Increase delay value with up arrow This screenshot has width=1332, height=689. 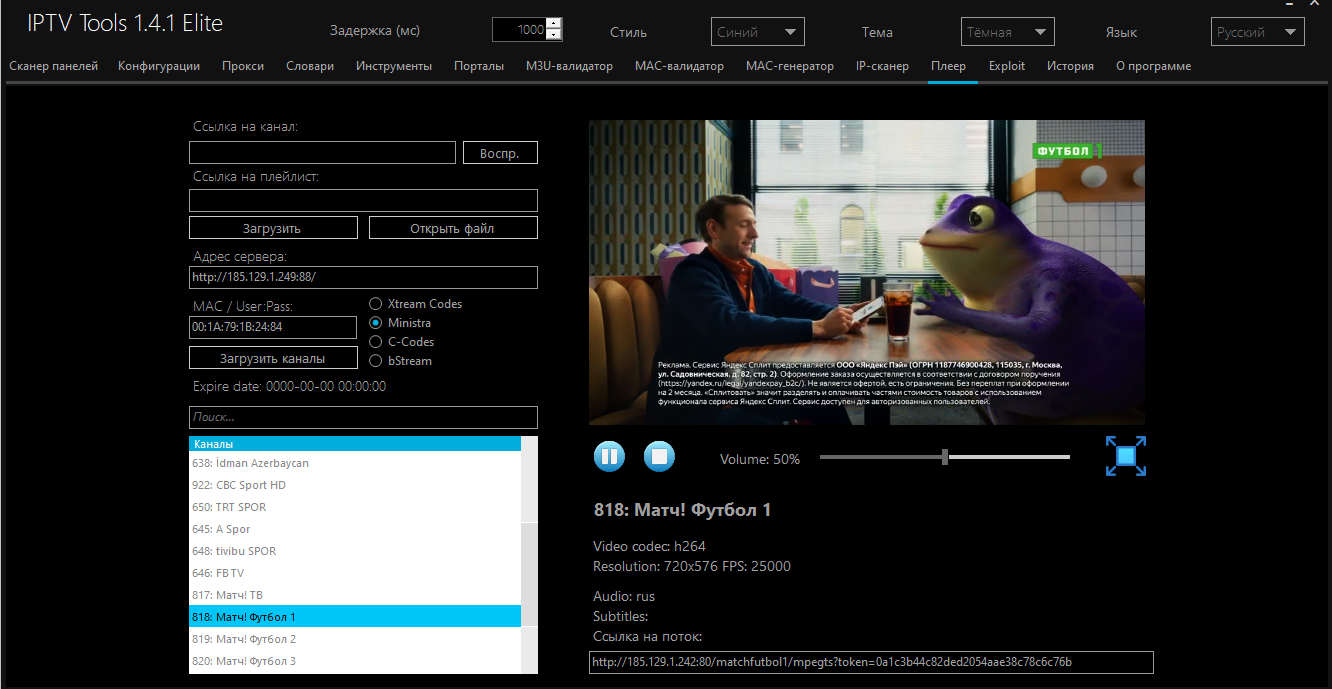tap(554, 24)
